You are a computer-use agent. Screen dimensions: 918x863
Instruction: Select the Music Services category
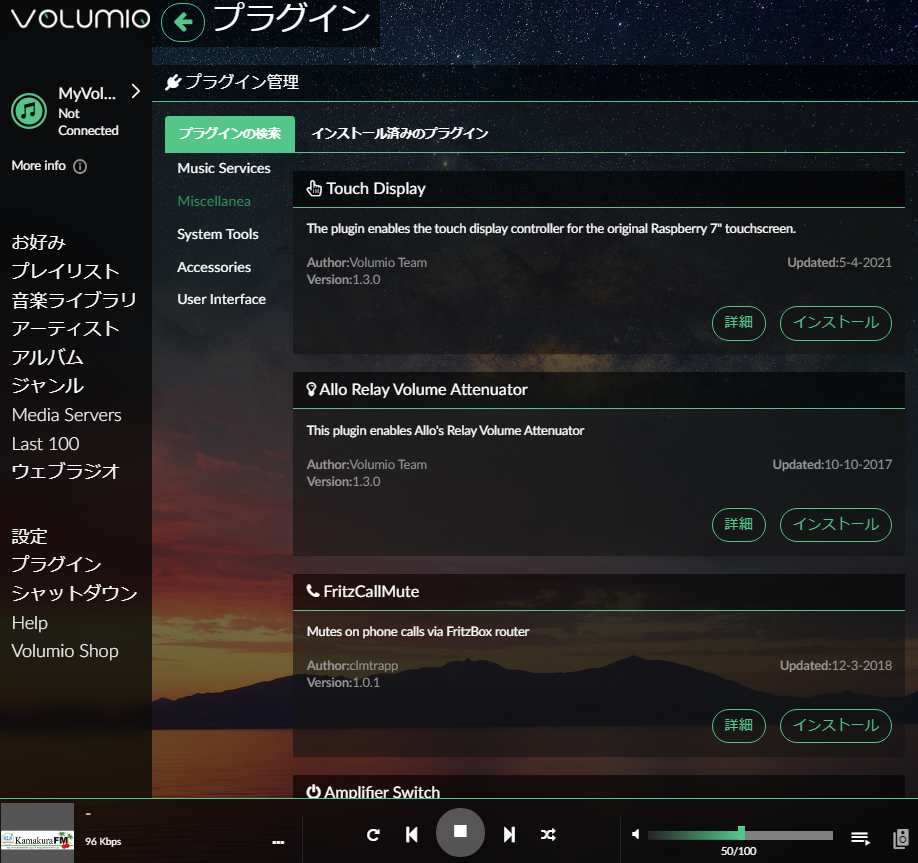pos(223,168)
